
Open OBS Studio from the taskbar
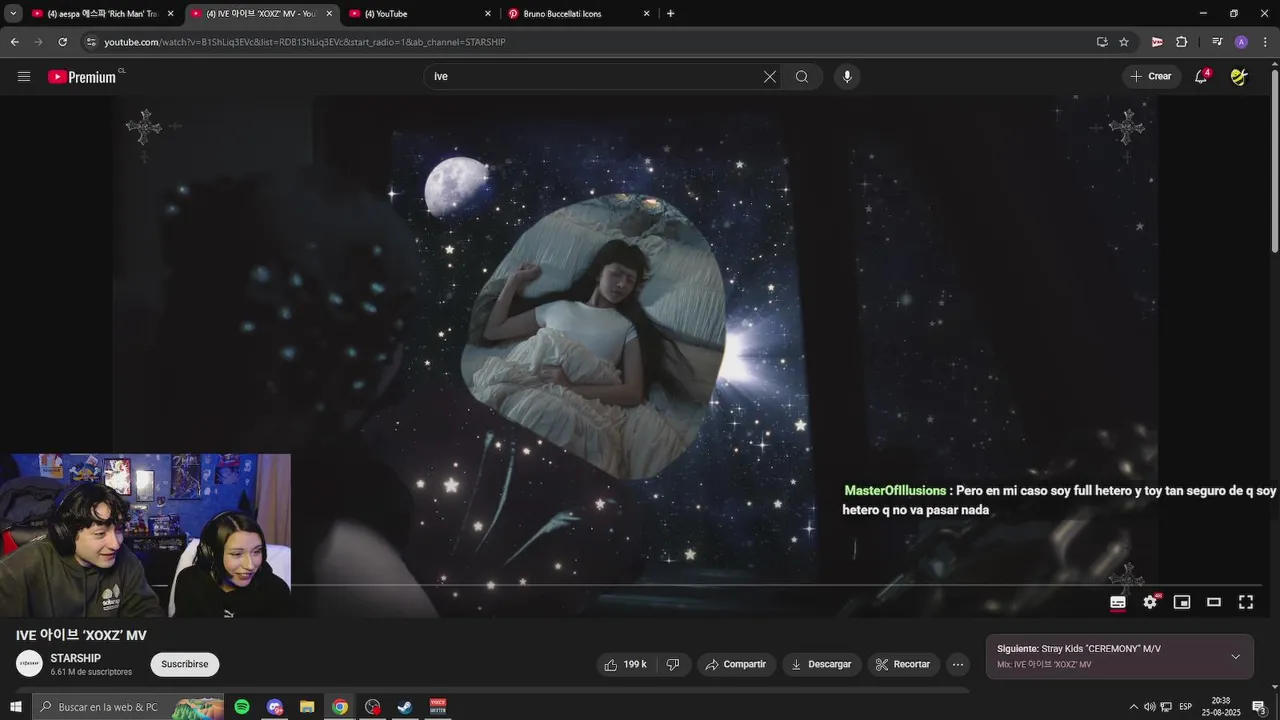coord(373,707)
